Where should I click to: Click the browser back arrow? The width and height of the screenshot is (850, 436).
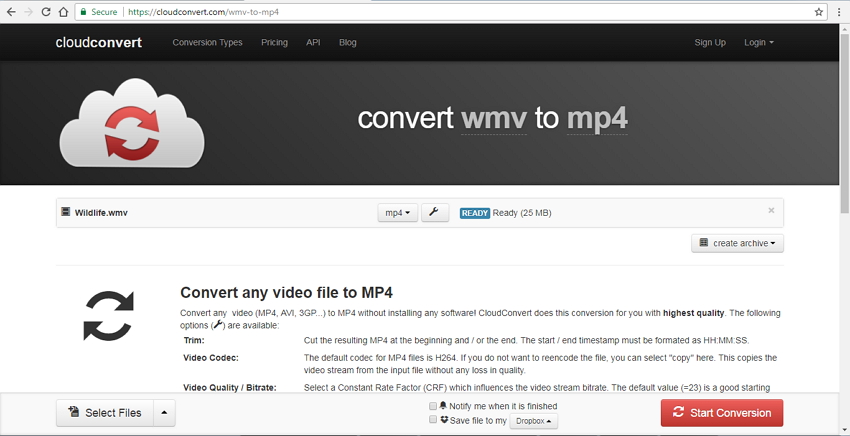pyautogui.click(x=11, y=11)
